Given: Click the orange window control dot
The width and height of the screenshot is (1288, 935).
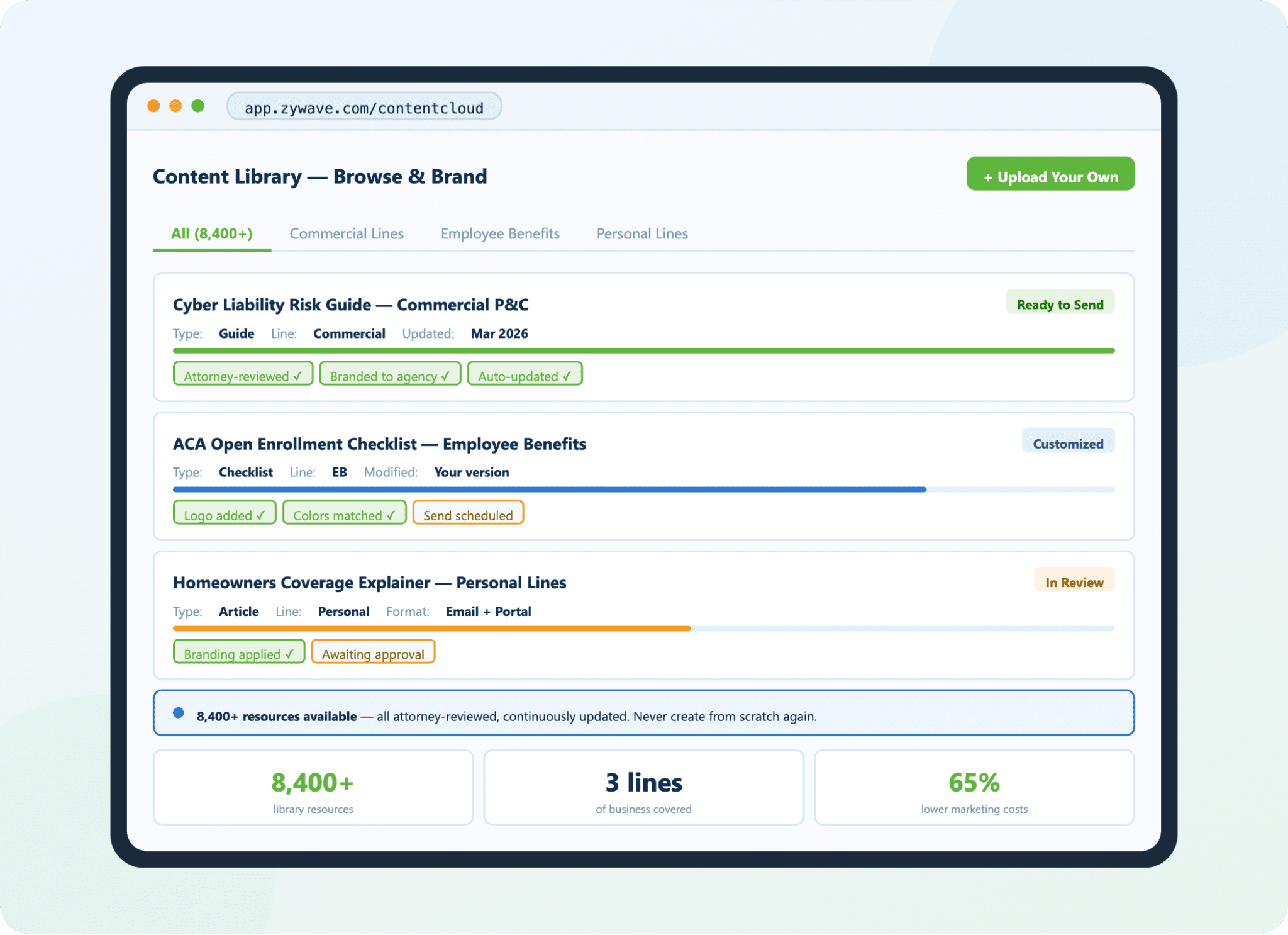Looking at the screenshot, I should 153,106.
